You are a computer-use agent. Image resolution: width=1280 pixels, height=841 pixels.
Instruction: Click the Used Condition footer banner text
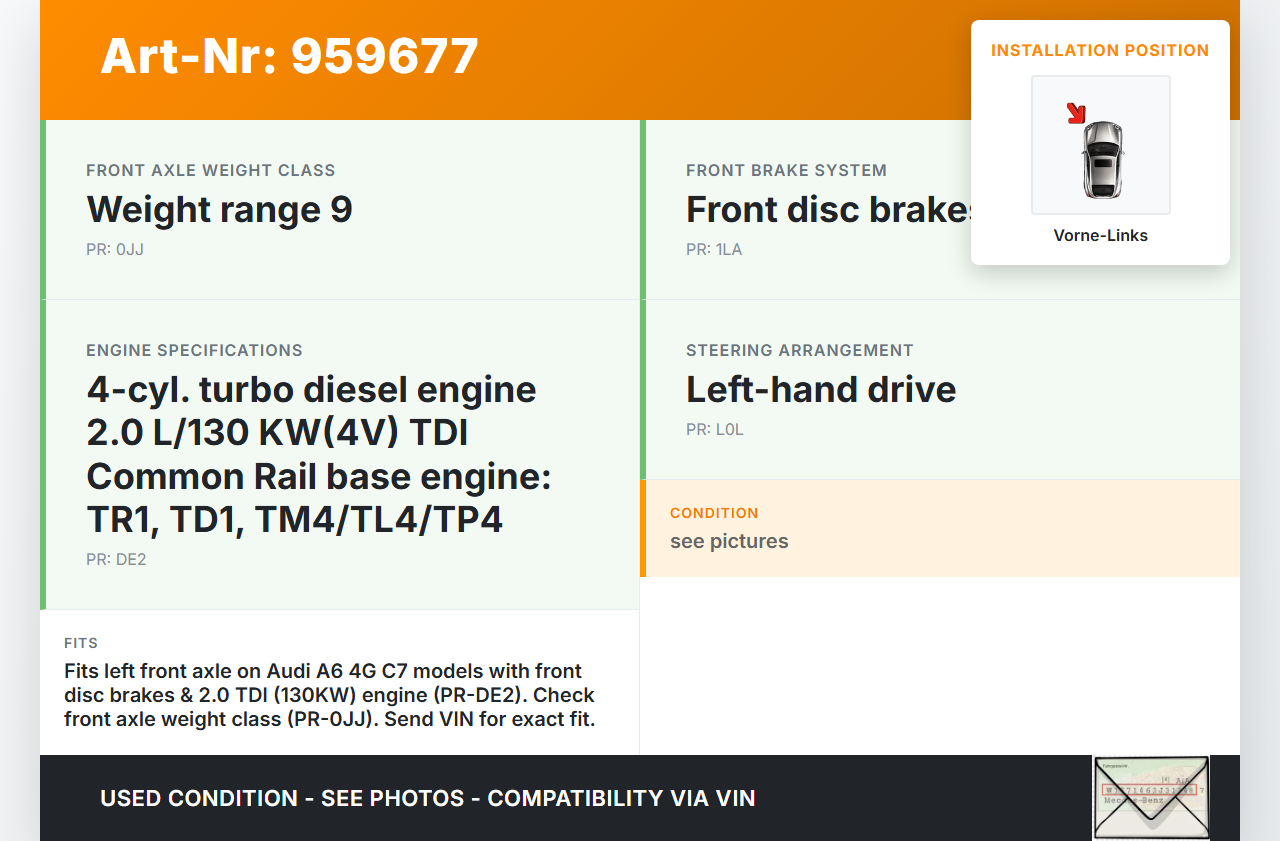pos(427,798)
